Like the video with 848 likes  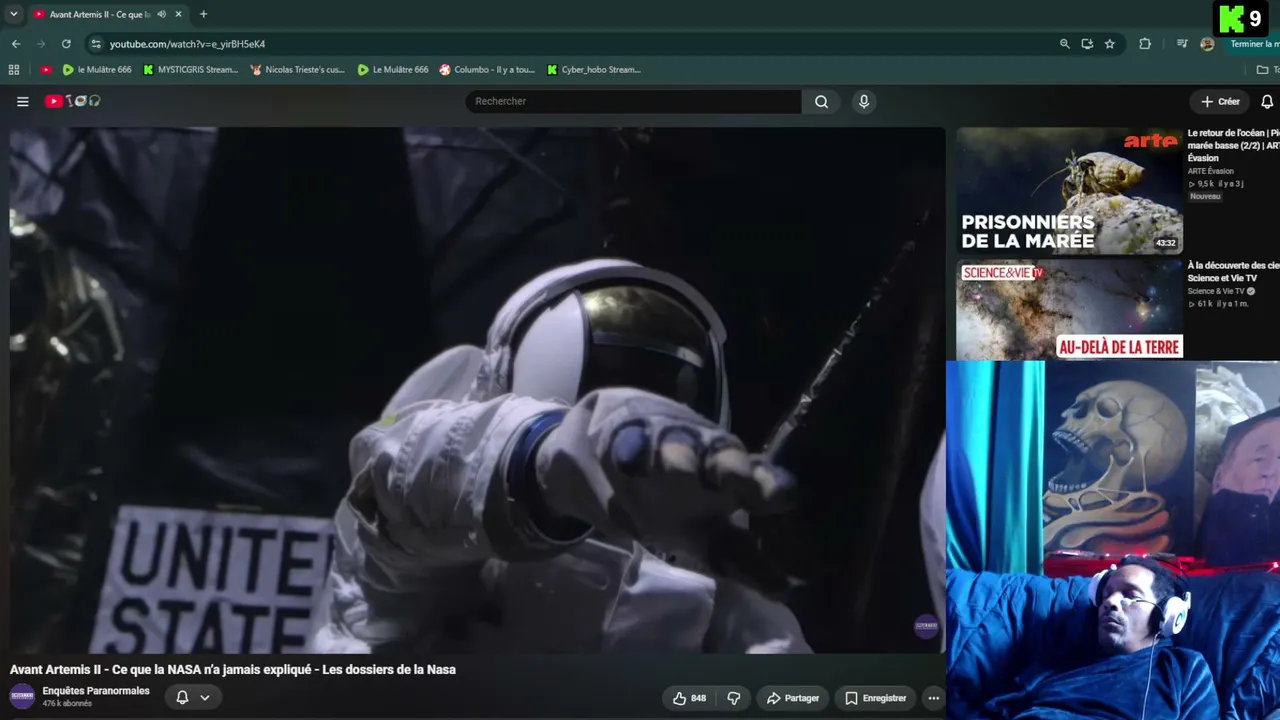pyautogui.click(x=690, y=698)
